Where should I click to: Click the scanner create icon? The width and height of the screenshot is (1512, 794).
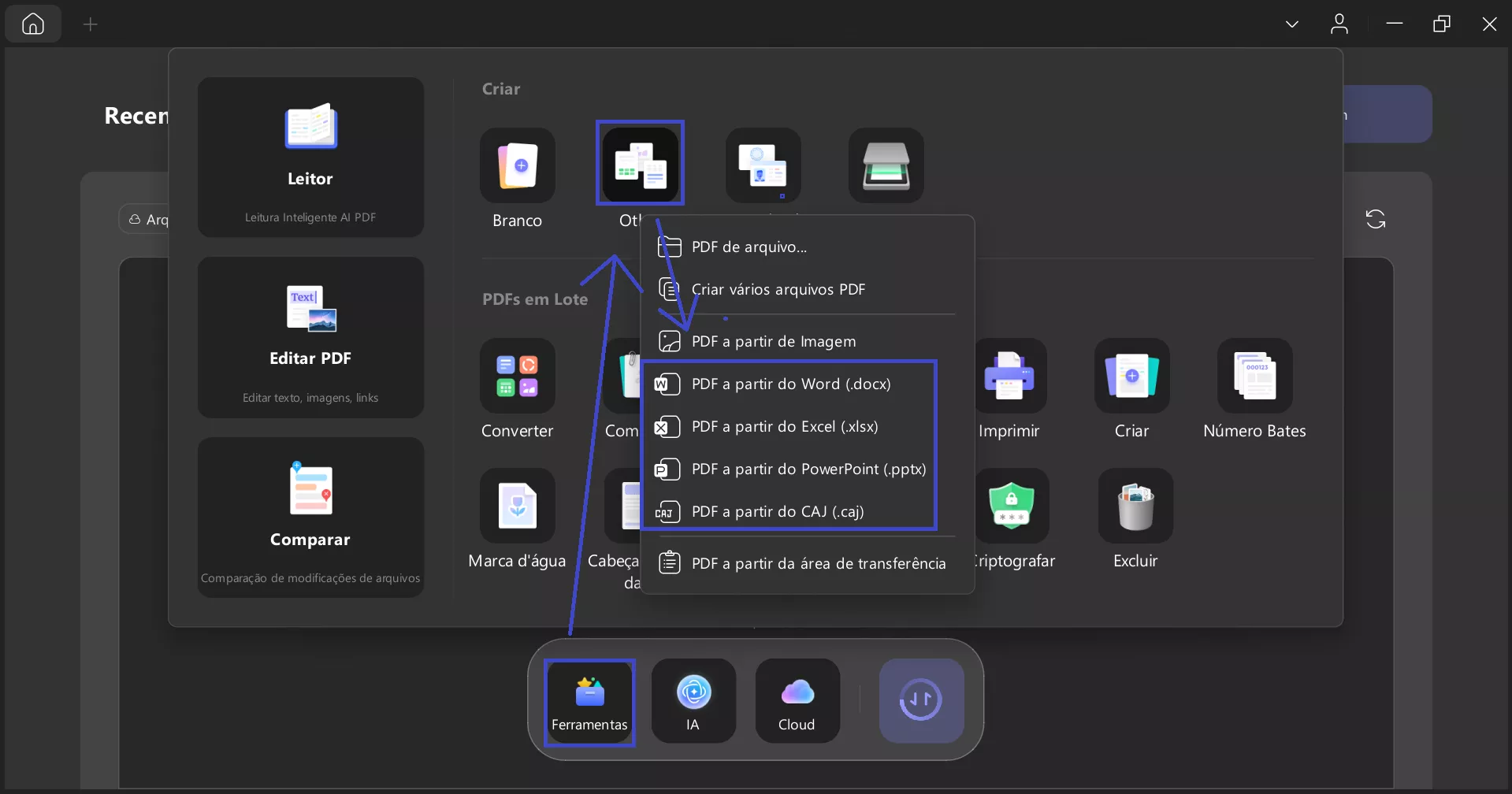click(886, 165)
